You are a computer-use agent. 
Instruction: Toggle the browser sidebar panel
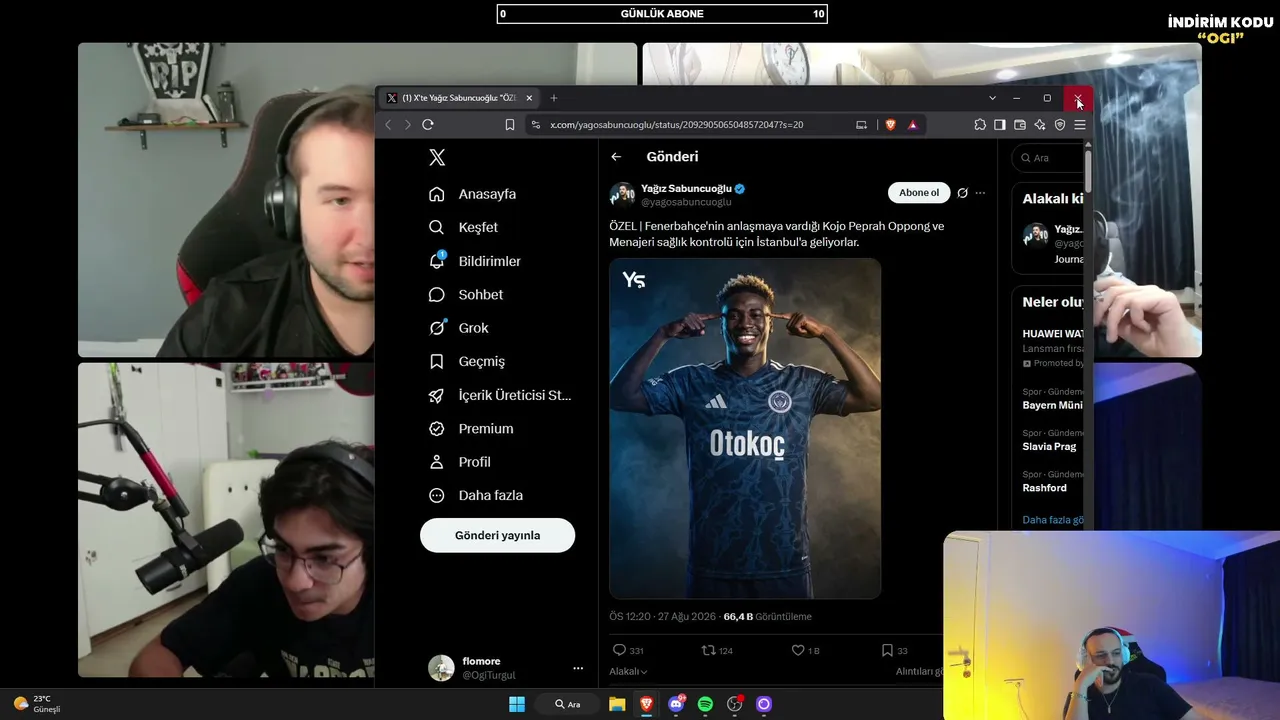pyautogui.click(x=1000, y=125)
